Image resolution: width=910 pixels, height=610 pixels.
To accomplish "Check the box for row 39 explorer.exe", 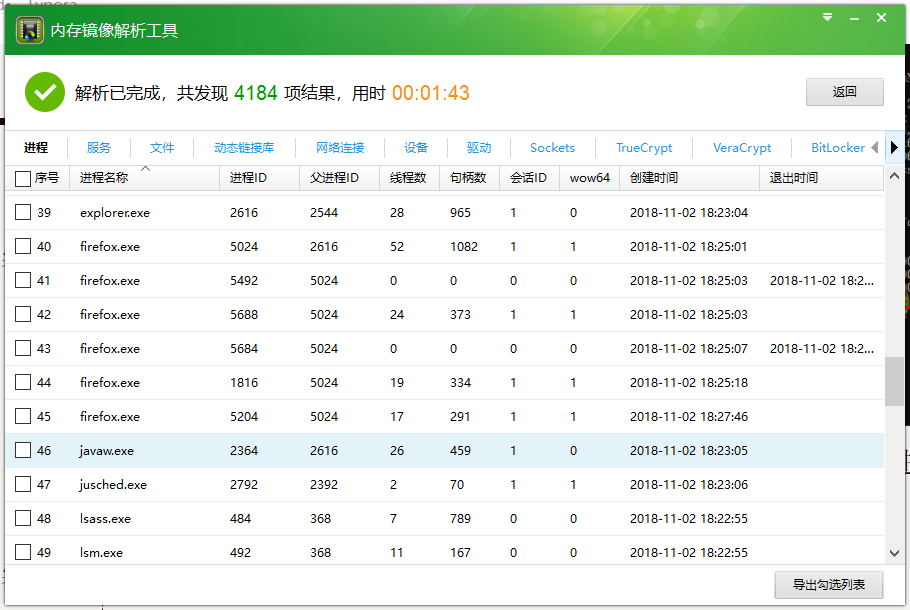I will [x=23, y=212].
